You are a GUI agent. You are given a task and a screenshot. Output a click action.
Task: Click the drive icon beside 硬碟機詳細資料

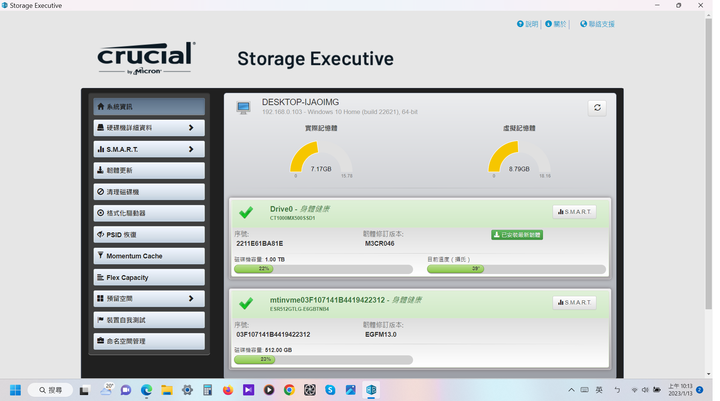coord(101,128)
